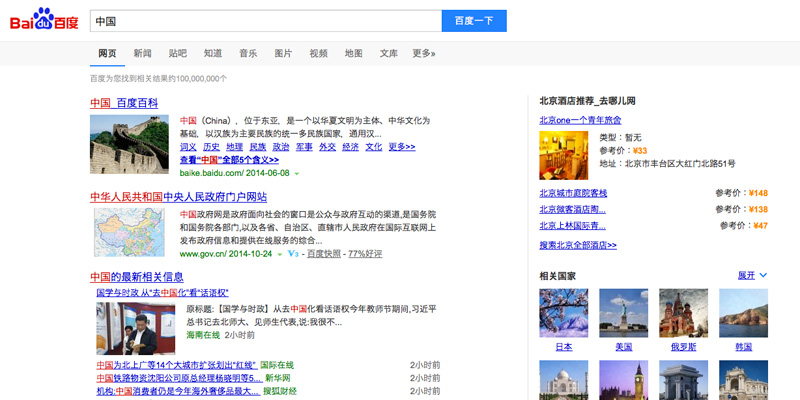Click the hostel room photo thumbnail

pos(564,155)
